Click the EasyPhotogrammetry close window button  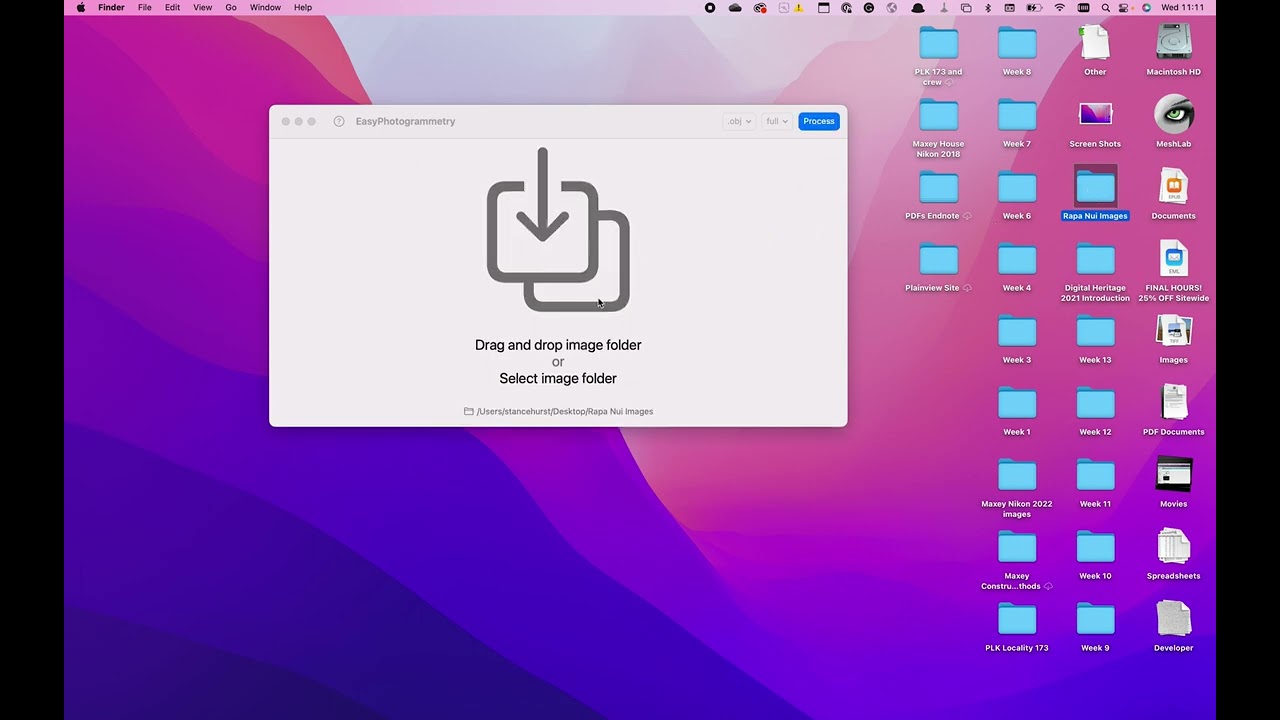click(x=286, y=121)
